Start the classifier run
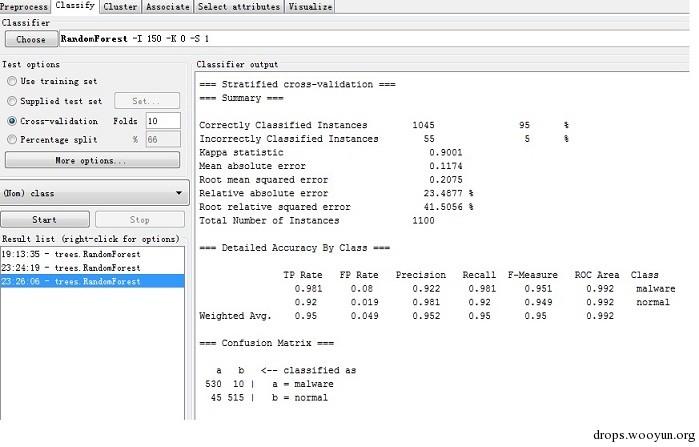This screenshot has height=447, width=699. [45, 220]
